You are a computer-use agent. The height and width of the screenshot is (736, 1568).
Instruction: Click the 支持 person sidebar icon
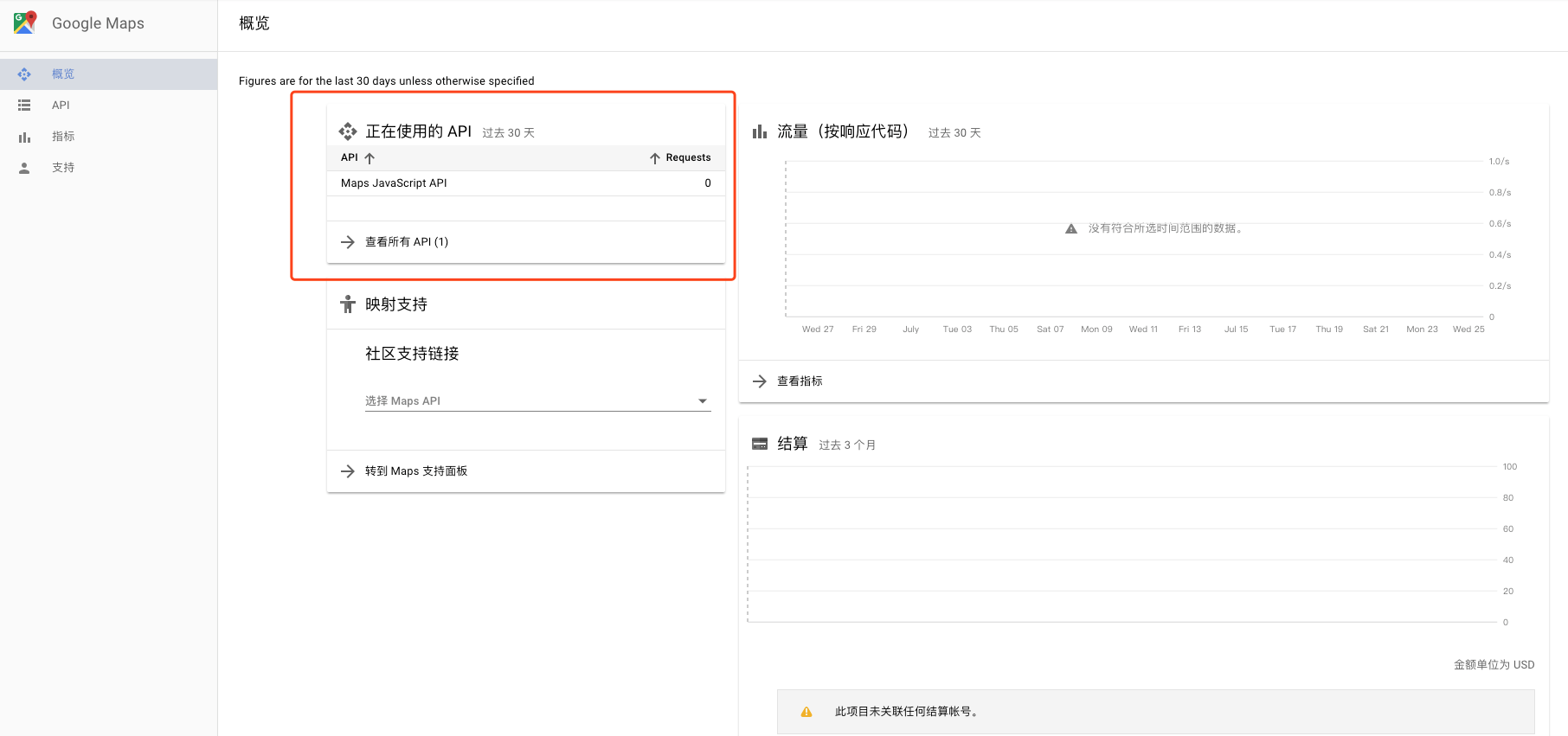tap(24, 168)
